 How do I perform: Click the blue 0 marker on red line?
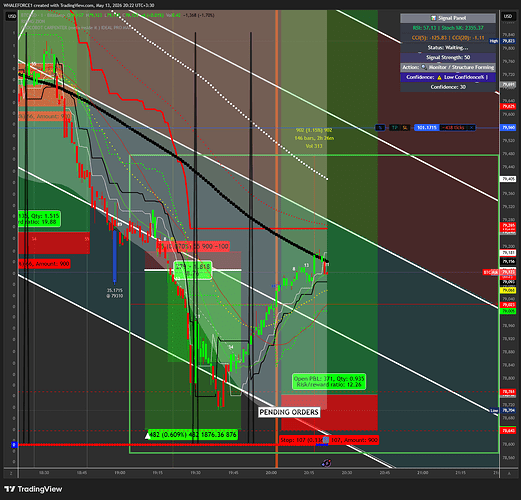[x=14, y=445]
